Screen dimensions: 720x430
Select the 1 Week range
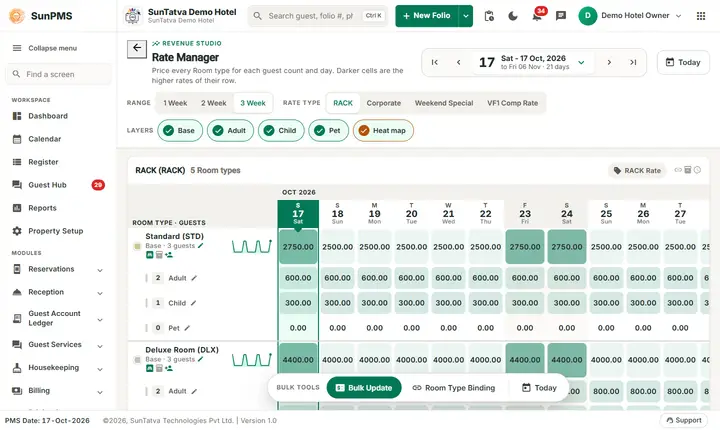(x=175, y=103)
